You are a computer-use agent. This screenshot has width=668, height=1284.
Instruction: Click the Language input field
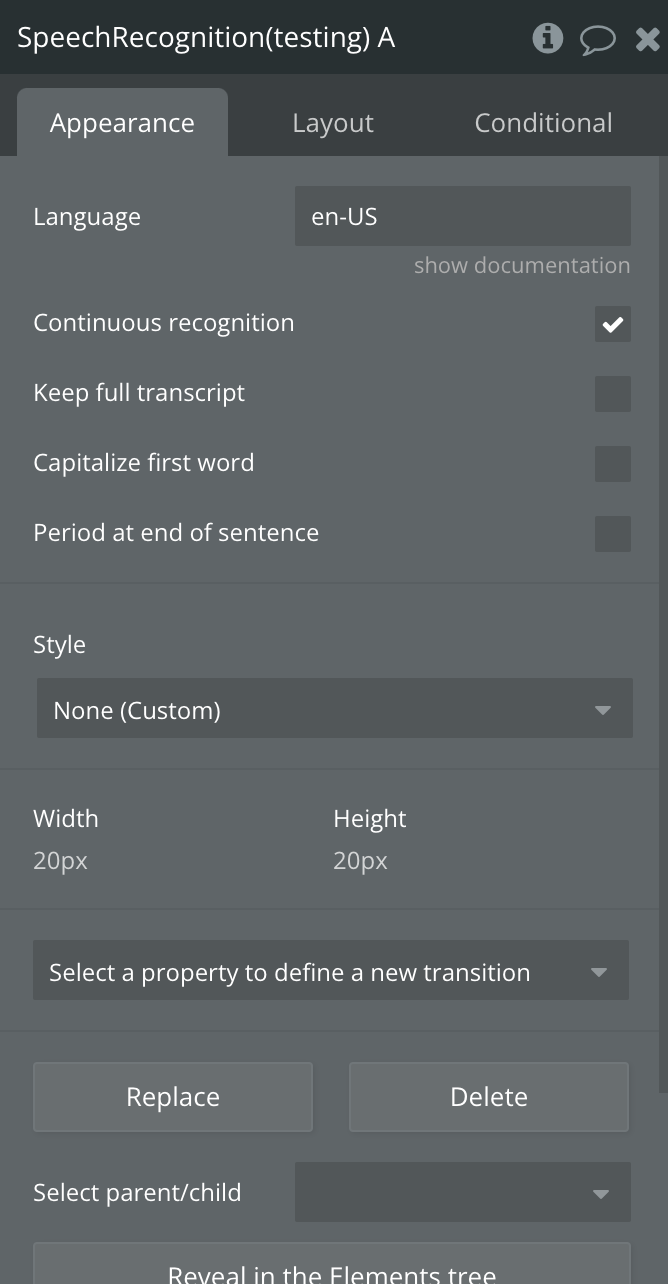[x=462, y=216]
